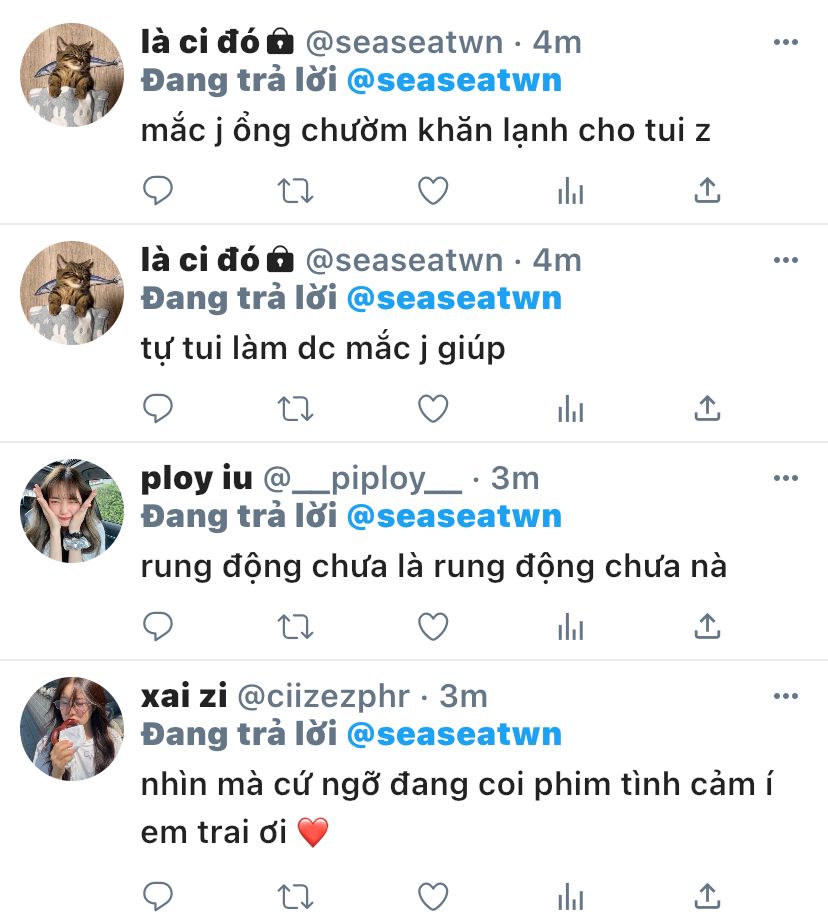
Task: Open the @__piploy__ profile handle
Action: pos(362,479)
